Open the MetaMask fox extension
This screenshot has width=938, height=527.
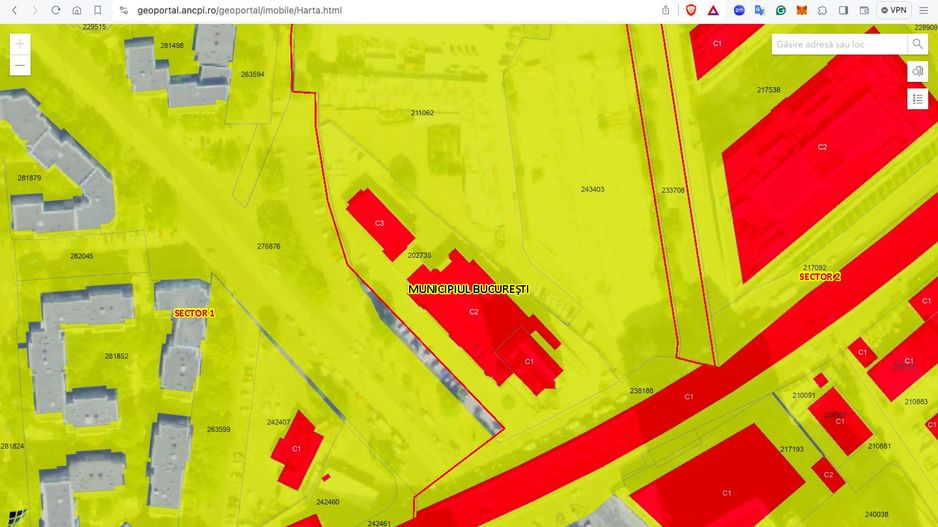click(x=801, y=10)
